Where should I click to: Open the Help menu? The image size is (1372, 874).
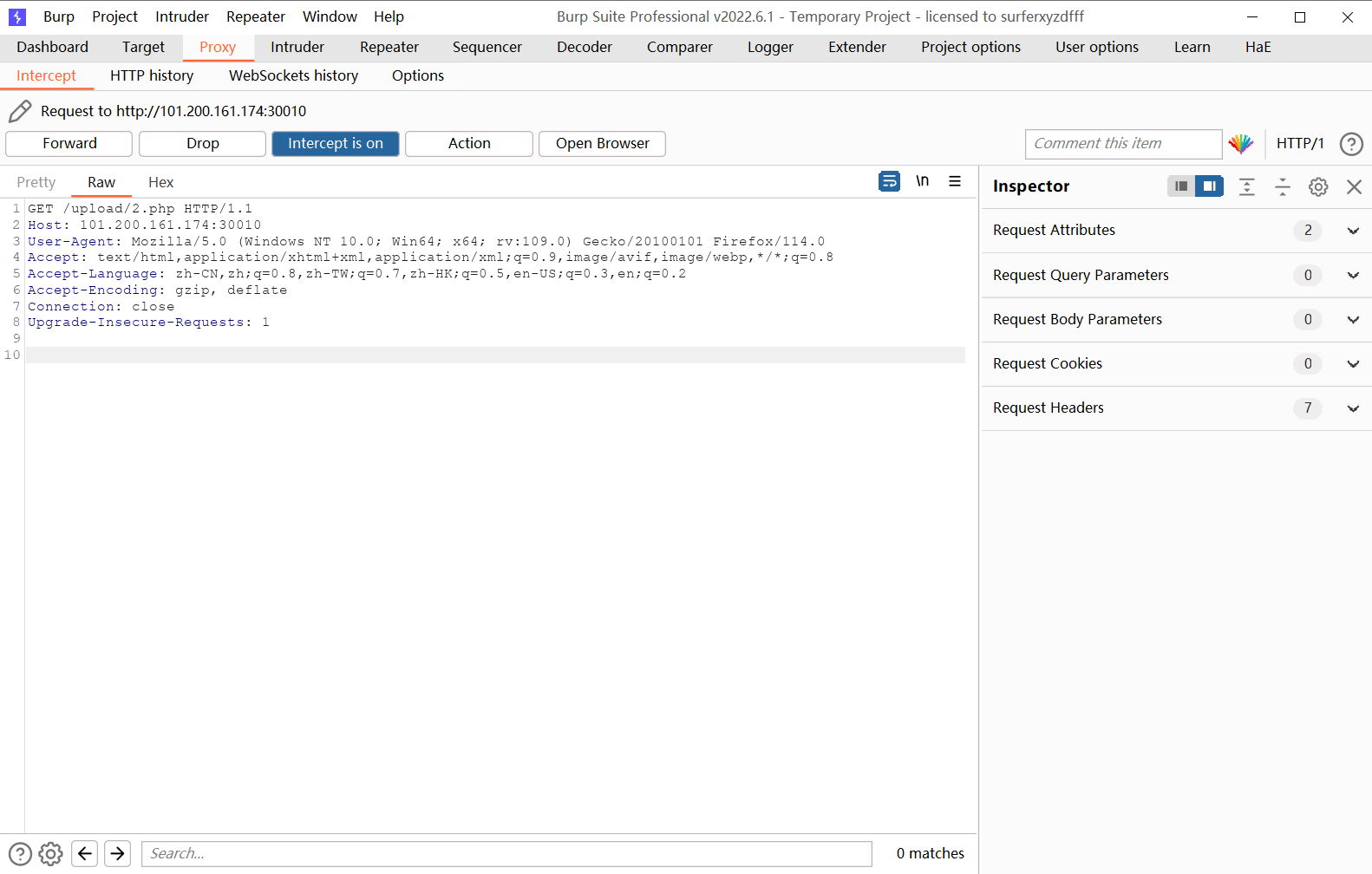(x=389, y=16)
